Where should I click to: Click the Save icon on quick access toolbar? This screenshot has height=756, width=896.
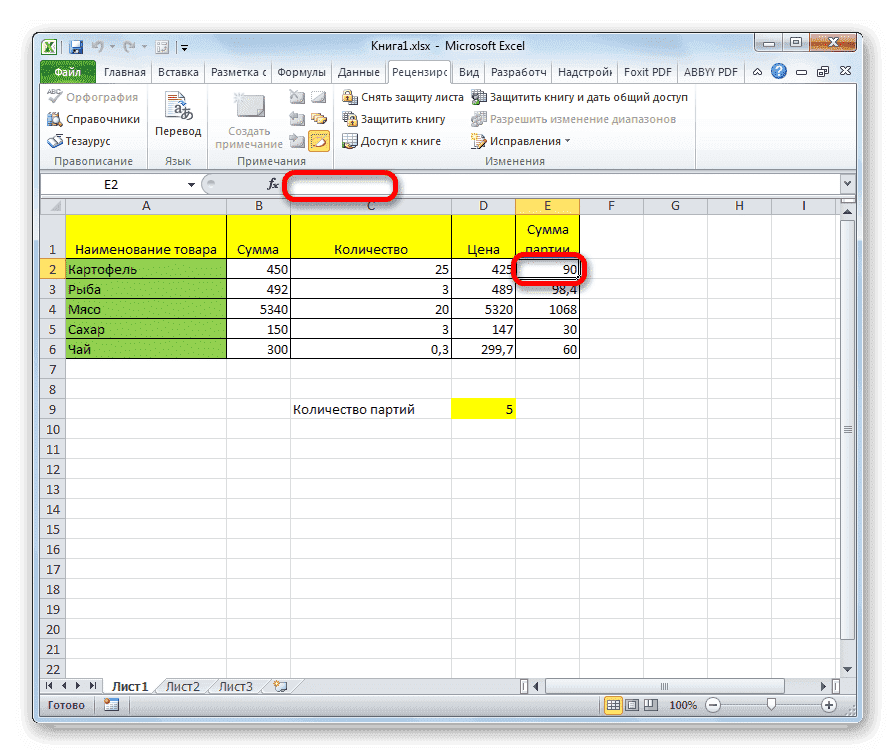pyautogui.click(x=77, y=47)
